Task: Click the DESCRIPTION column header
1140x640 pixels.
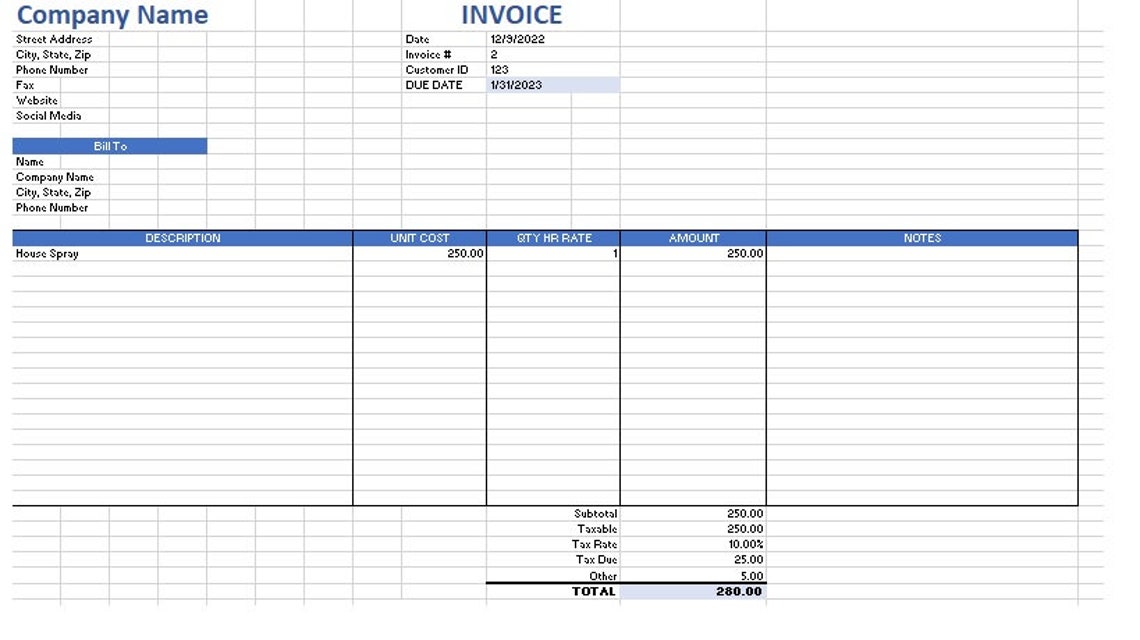Action: tap(182, 238)
